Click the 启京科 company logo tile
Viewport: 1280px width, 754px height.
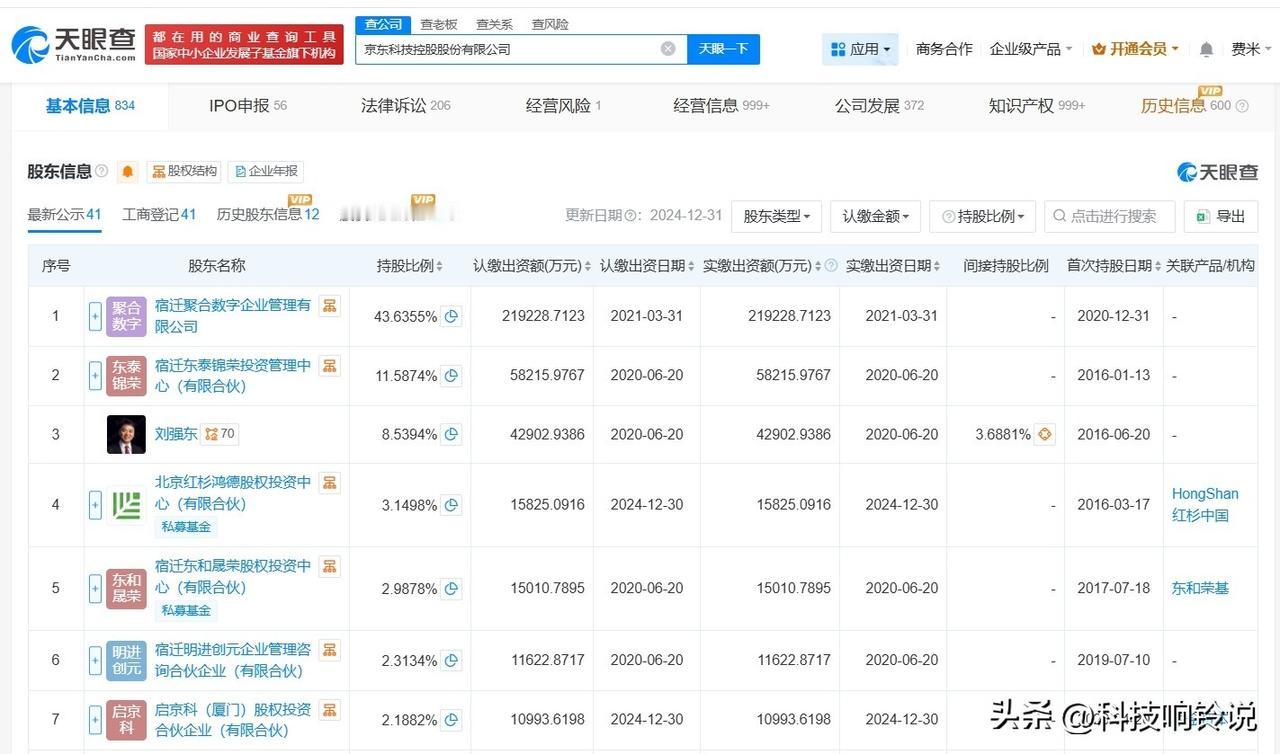126,720
